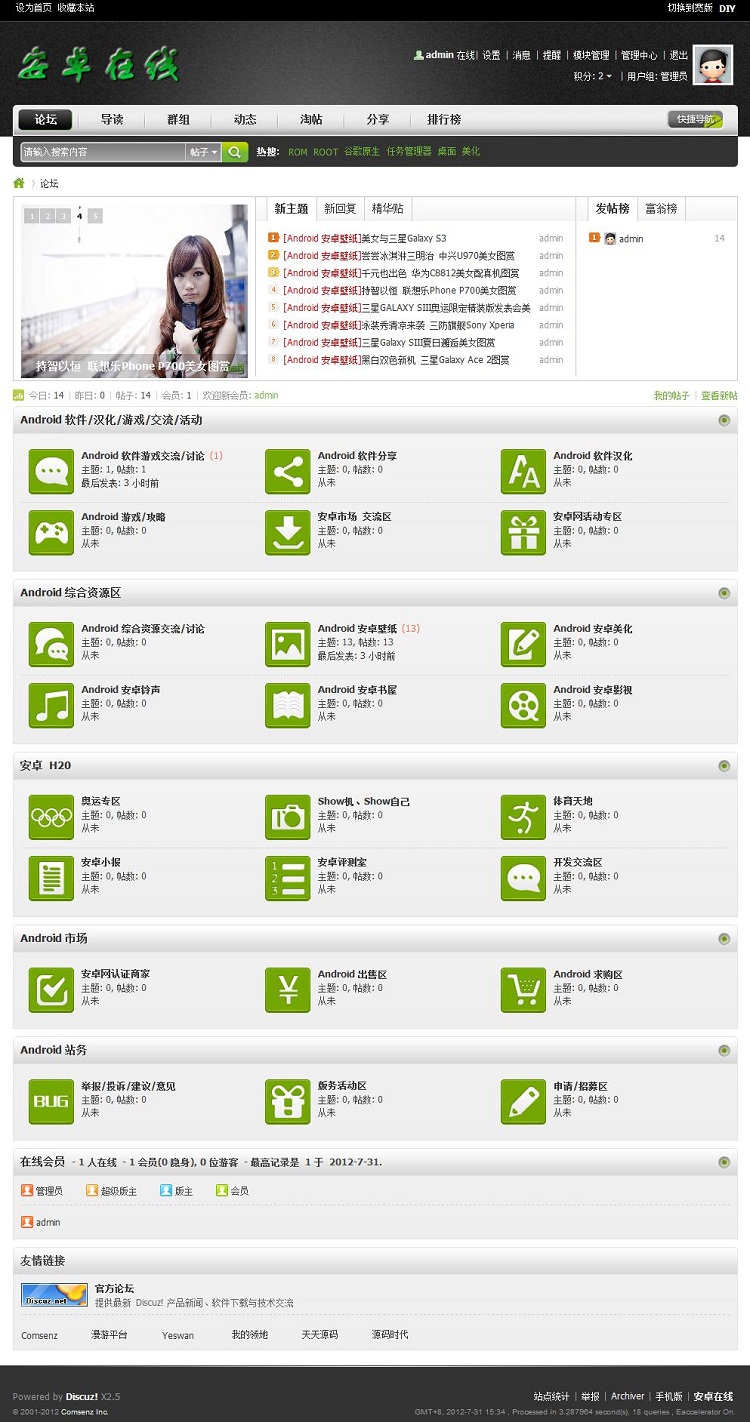750x1422 pixels.
Task: Open the Android 安卓铃声 music note icon
Action: (51, 705)
